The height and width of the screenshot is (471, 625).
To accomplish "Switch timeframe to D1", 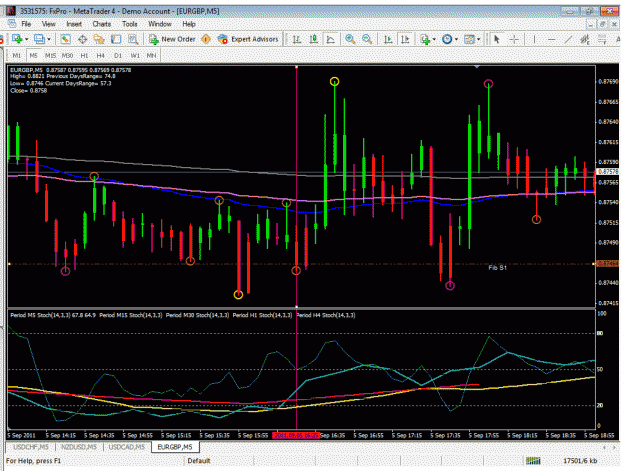I will pos(118,55).
